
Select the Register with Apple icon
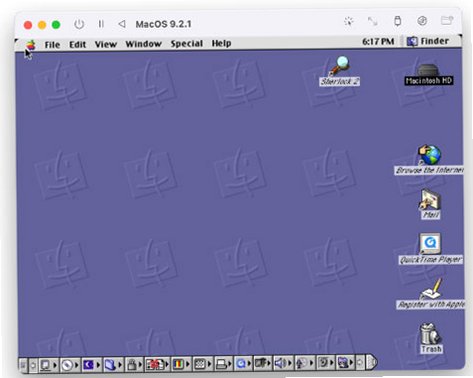(x=431, y=293)
